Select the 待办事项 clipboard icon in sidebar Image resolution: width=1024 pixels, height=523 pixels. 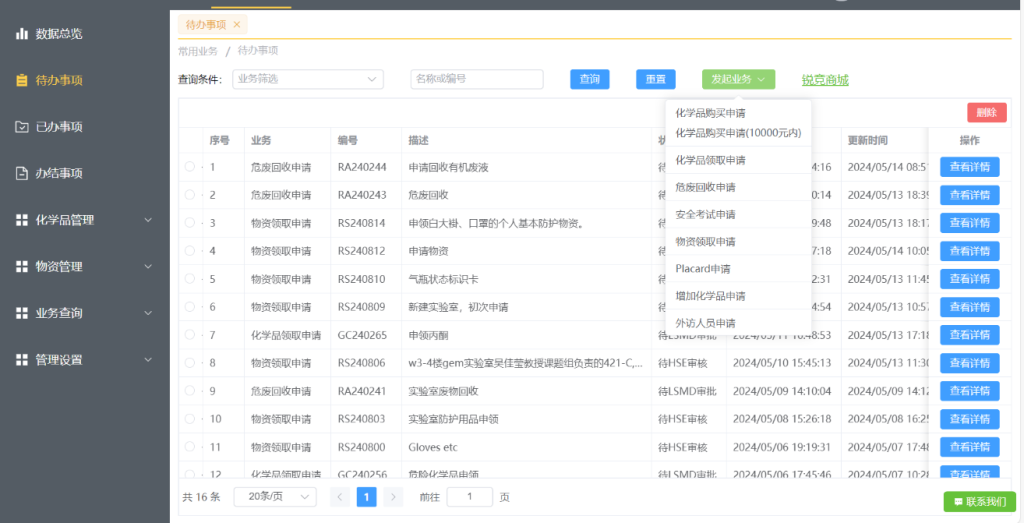pos(22,81)
